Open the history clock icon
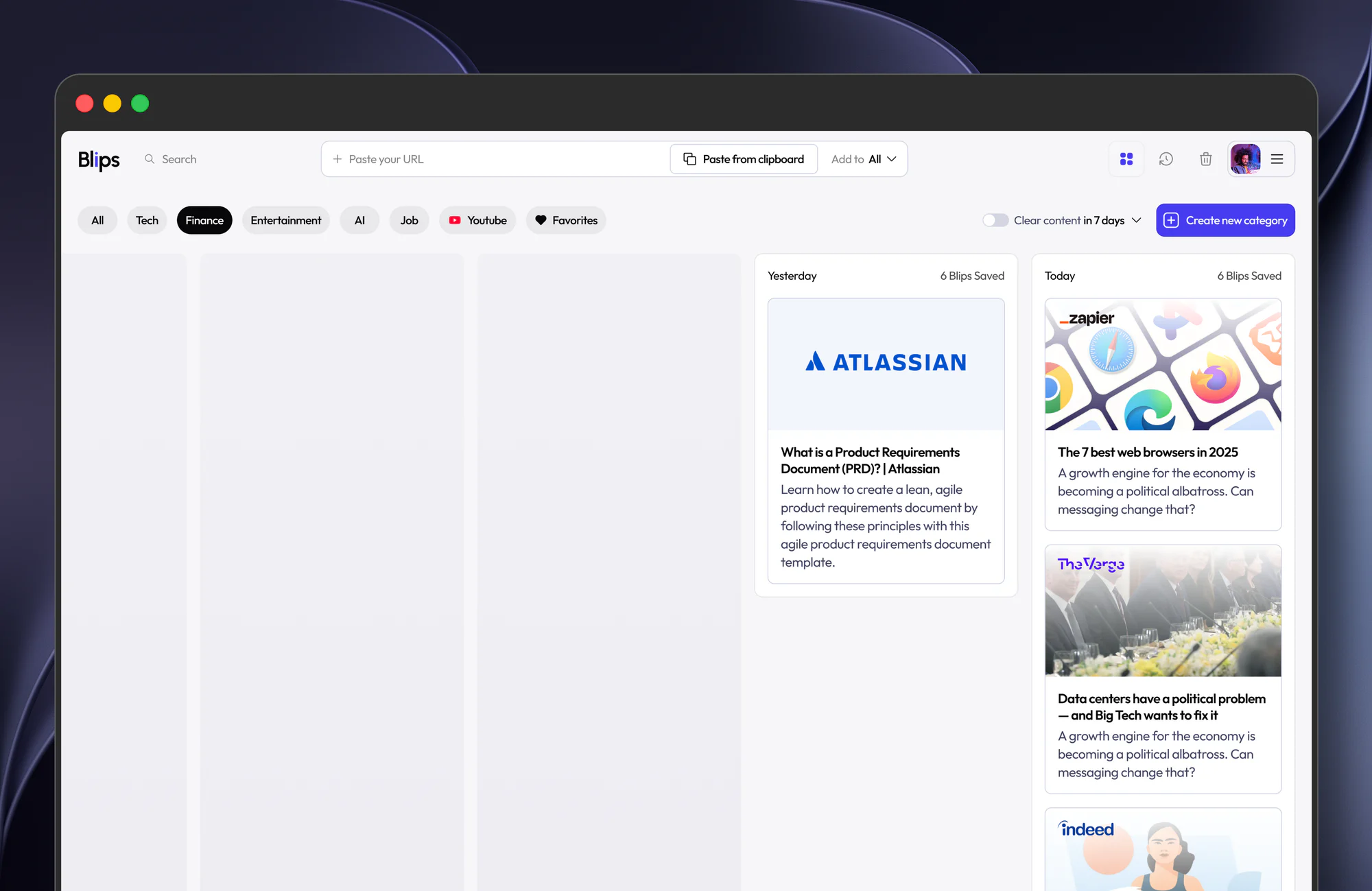Screen dimensions: 1372x891 click(x=1166, y=159)
